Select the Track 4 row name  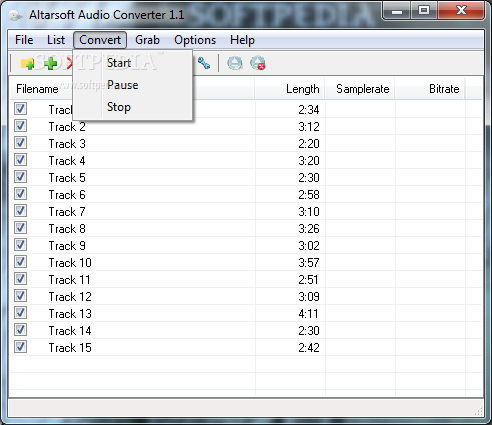coord(67,161)
